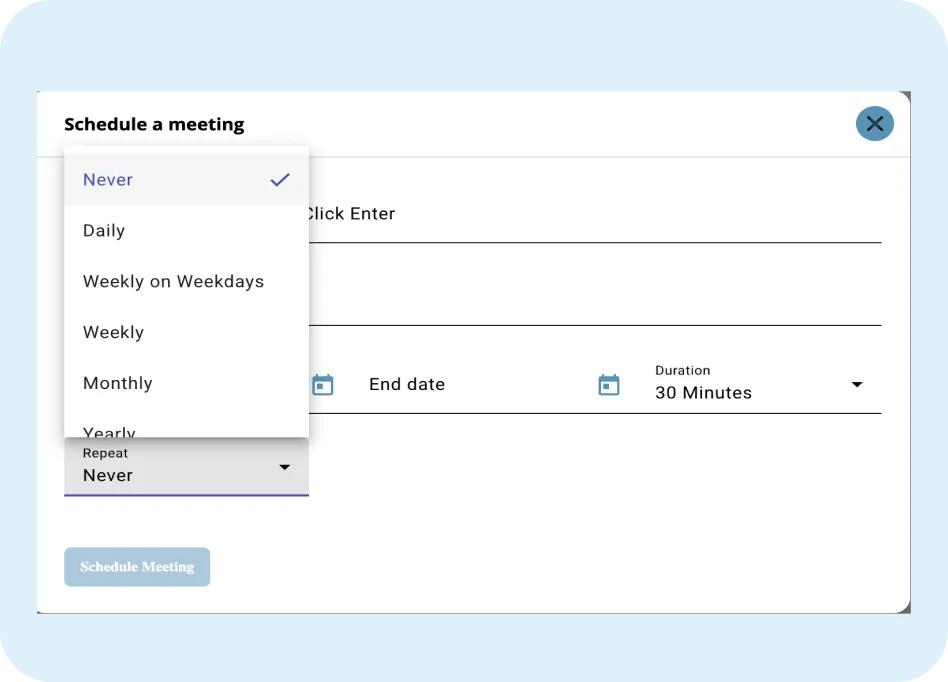This screenshot has height=682, width=948.
Task: Open the calendar icon next to Duration
Action: click(x=609, y=384)
